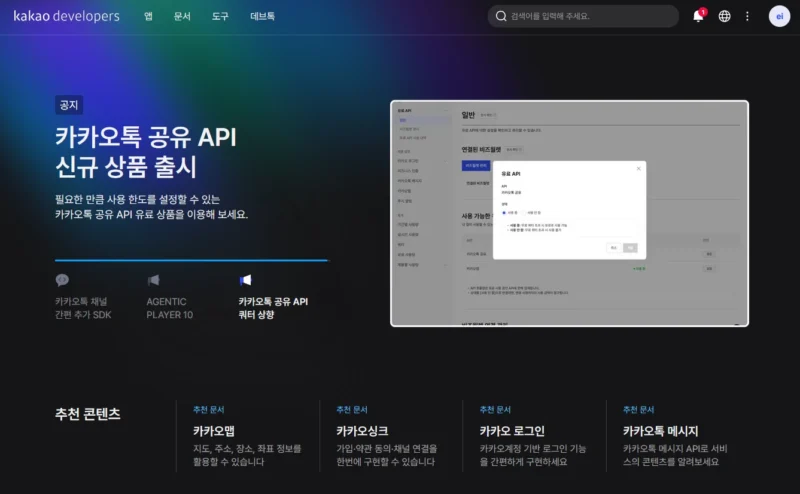Click 연결된 비즈월렛 heading in preview

coord(481,150)
